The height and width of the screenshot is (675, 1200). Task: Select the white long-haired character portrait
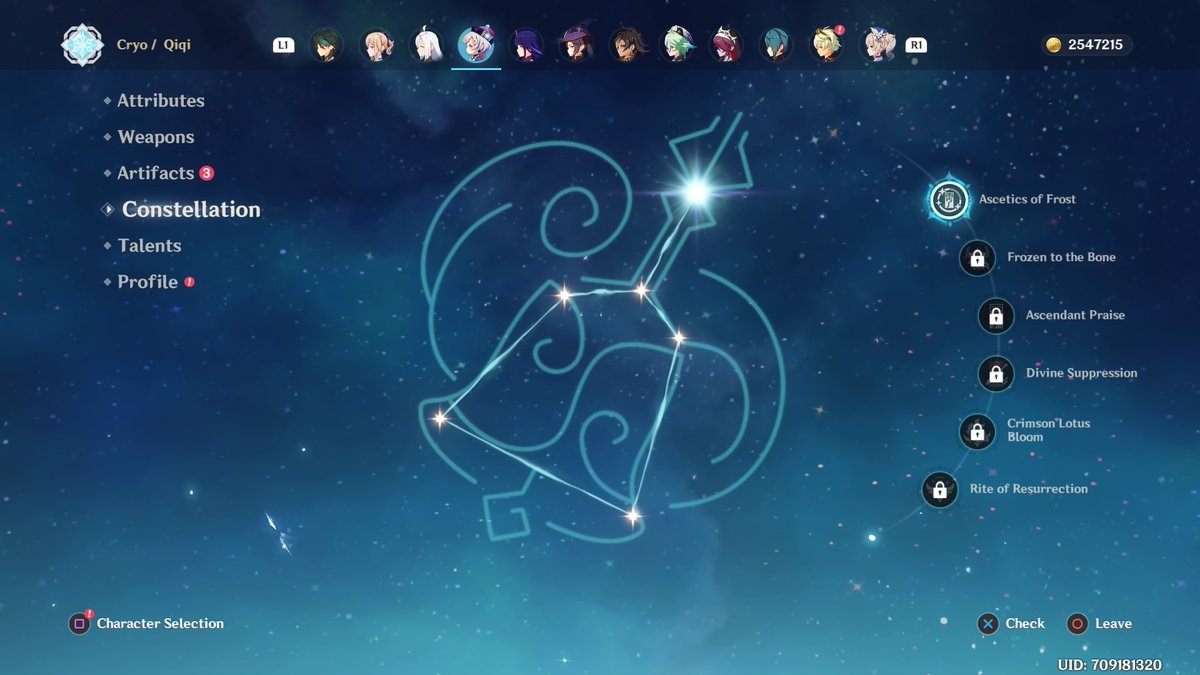(426, 45)
